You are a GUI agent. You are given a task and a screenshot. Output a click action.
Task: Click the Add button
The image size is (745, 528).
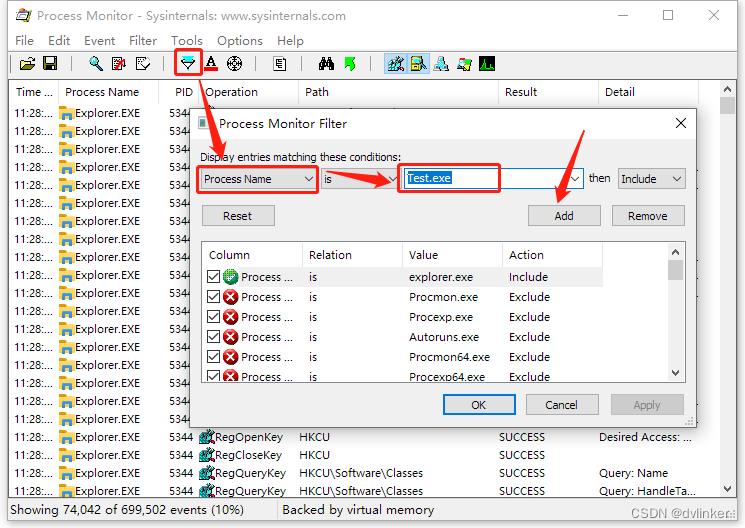point(564,216)
